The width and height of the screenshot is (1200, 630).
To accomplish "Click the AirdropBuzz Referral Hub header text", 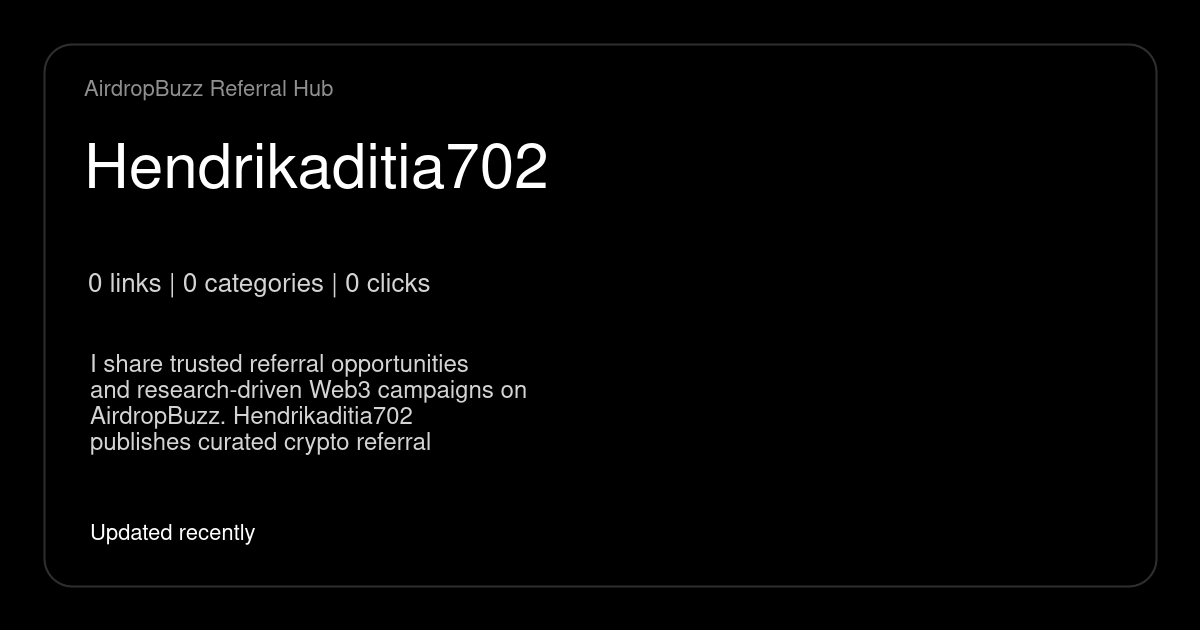I will point(208,89).
